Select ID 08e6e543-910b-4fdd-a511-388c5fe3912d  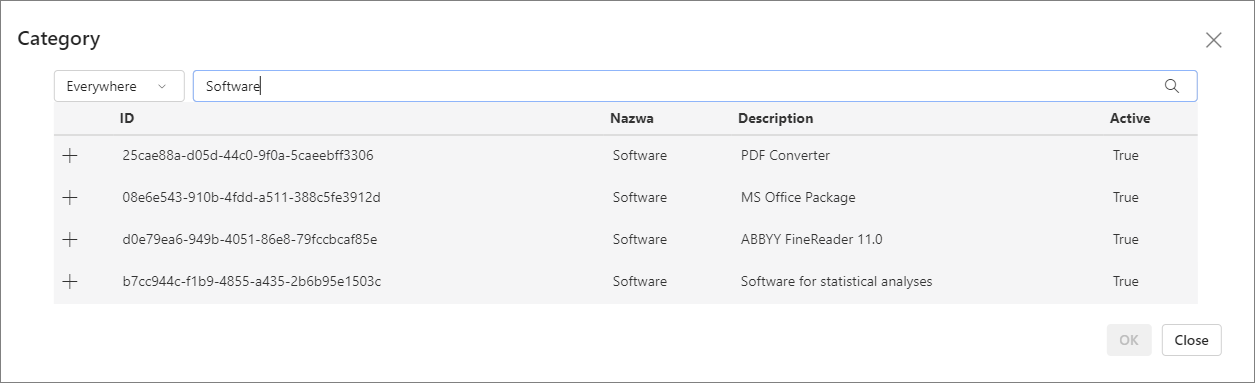[x=251, y=197]
